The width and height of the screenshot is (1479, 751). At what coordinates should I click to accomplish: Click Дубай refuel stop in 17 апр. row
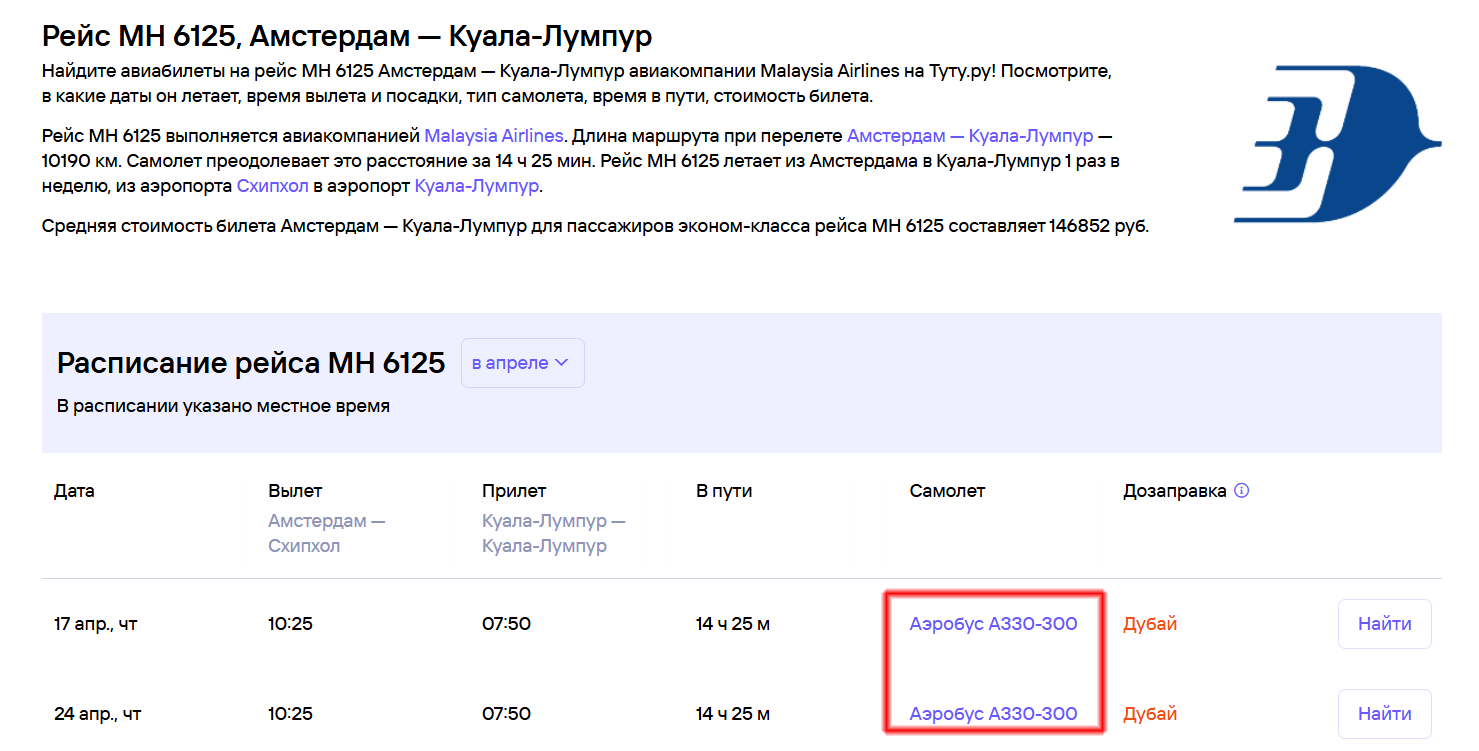(x=1150, y=624)
